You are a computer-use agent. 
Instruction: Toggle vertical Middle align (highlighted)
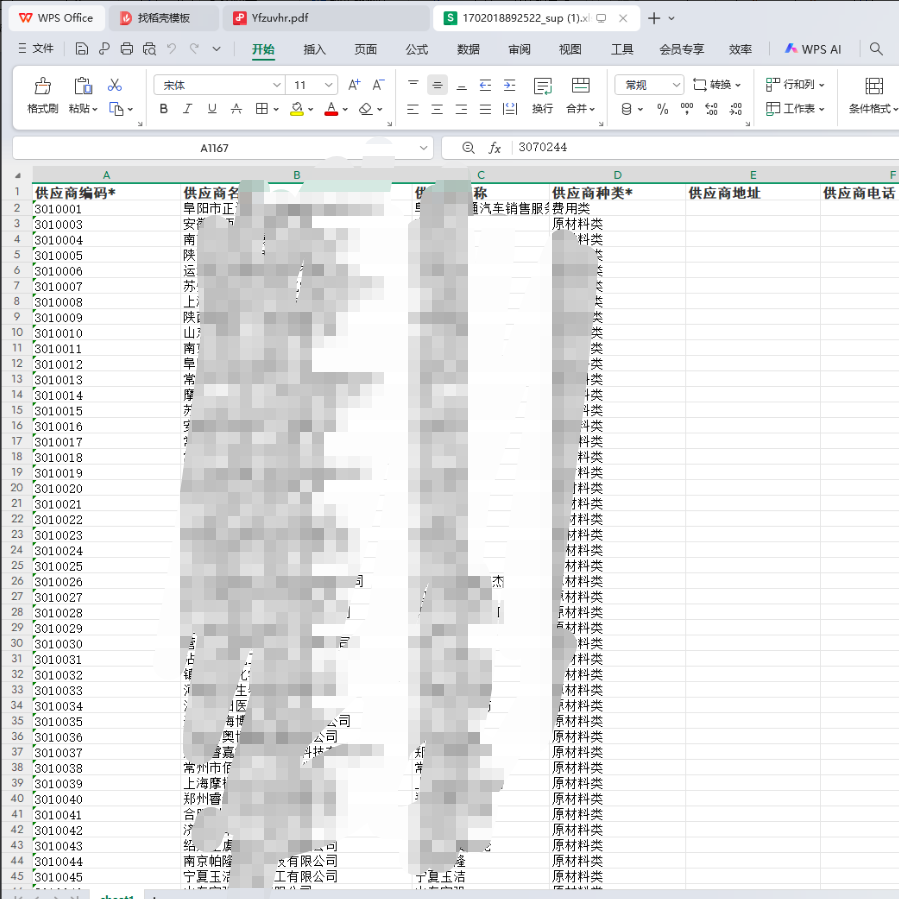pos(437,85)
